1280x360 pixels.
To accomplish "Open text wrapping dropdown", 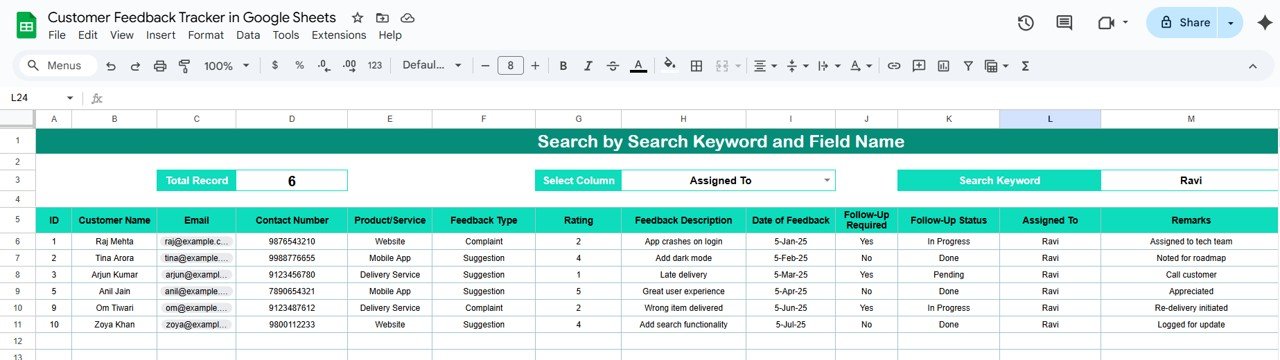I will coord(829,66).
